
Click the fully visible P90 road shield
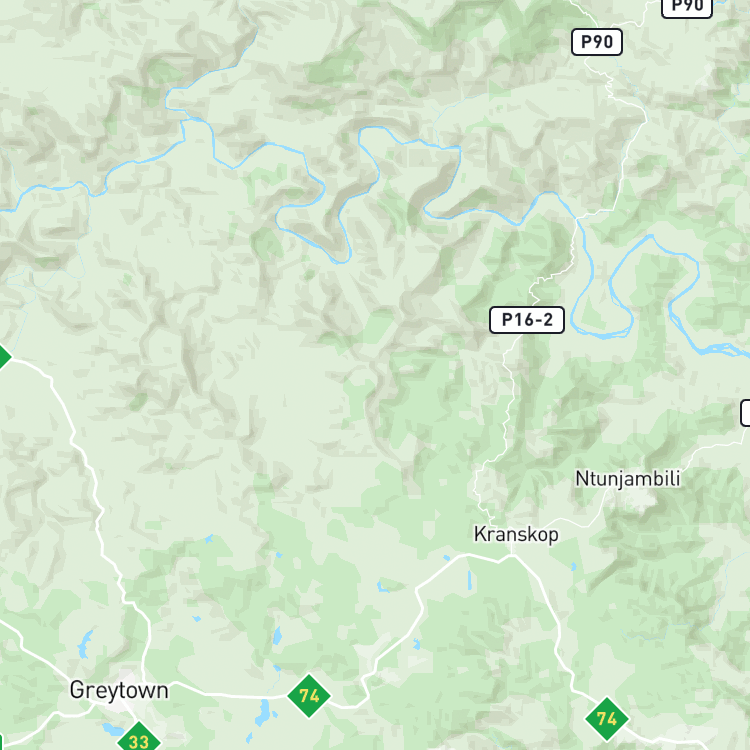[596, 42]
